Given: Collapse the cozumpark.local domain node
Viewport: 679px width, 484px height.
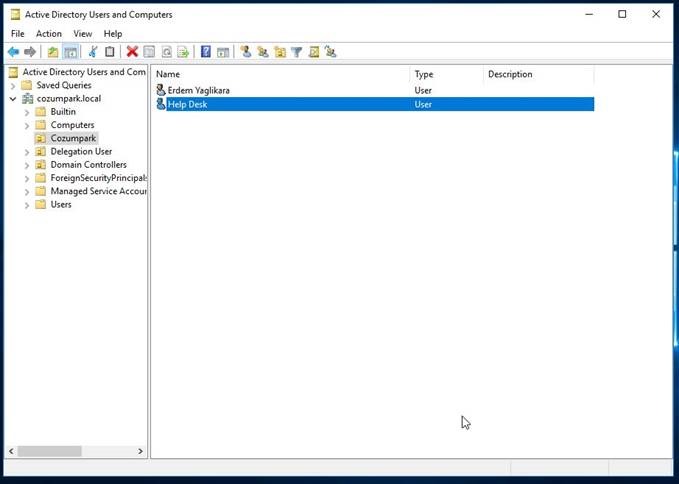Looking at the screenshot, I should pos(13,99).
